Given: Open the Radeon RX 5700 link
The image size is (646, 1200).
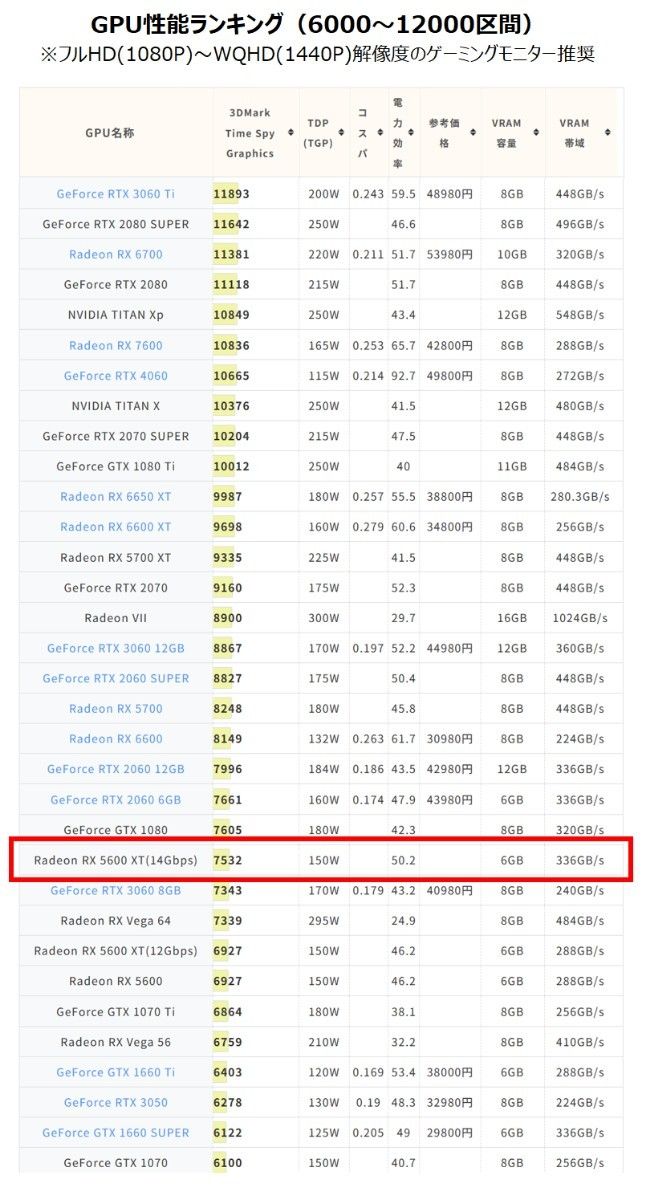Looking at the screenshot, I should (x=116, y=708).
